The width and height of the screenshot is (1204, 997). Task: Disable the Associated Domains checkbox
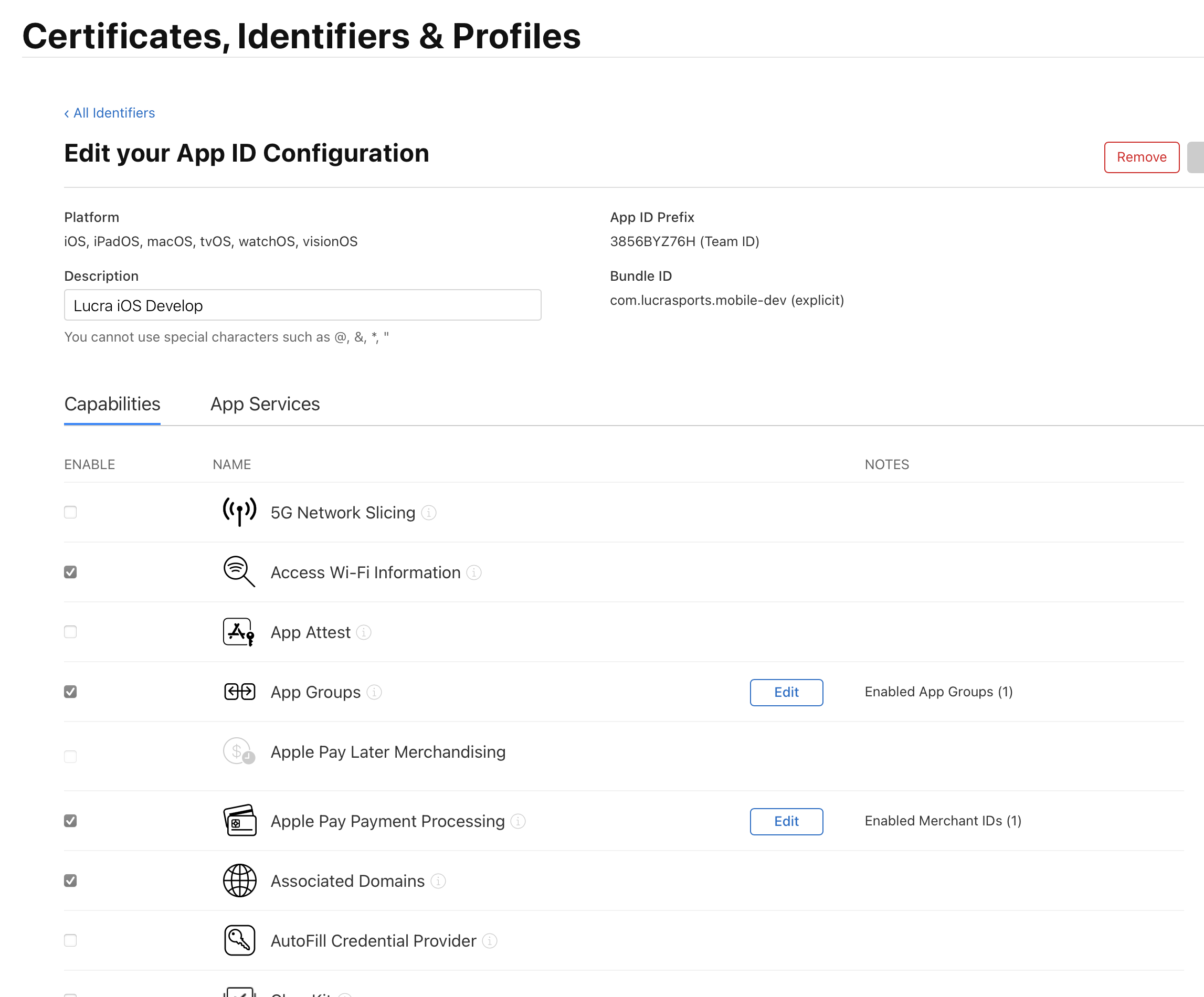70,880
